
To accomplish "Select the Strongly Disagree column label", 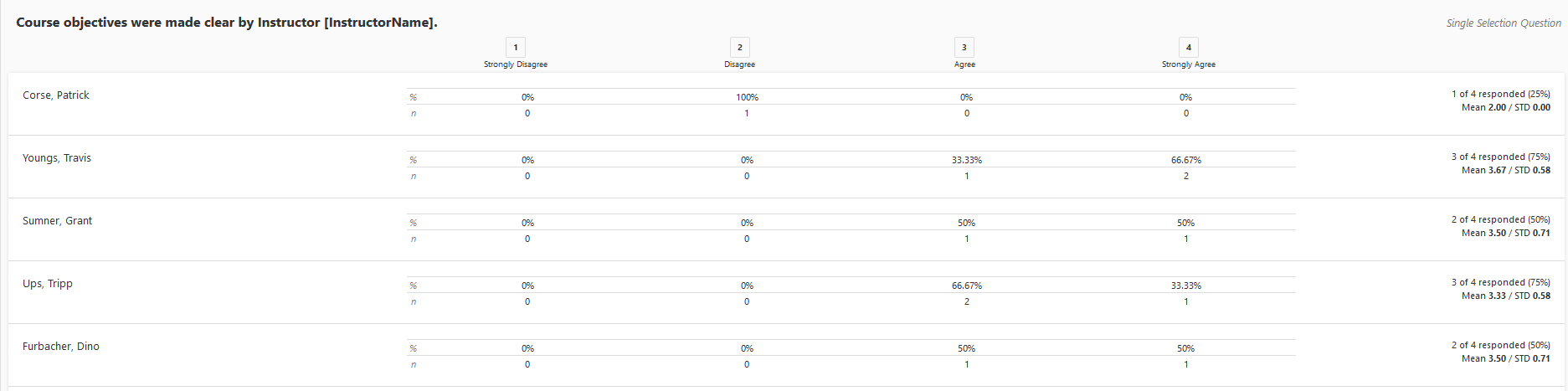I will pyautogui.click(x=516, y=64).
